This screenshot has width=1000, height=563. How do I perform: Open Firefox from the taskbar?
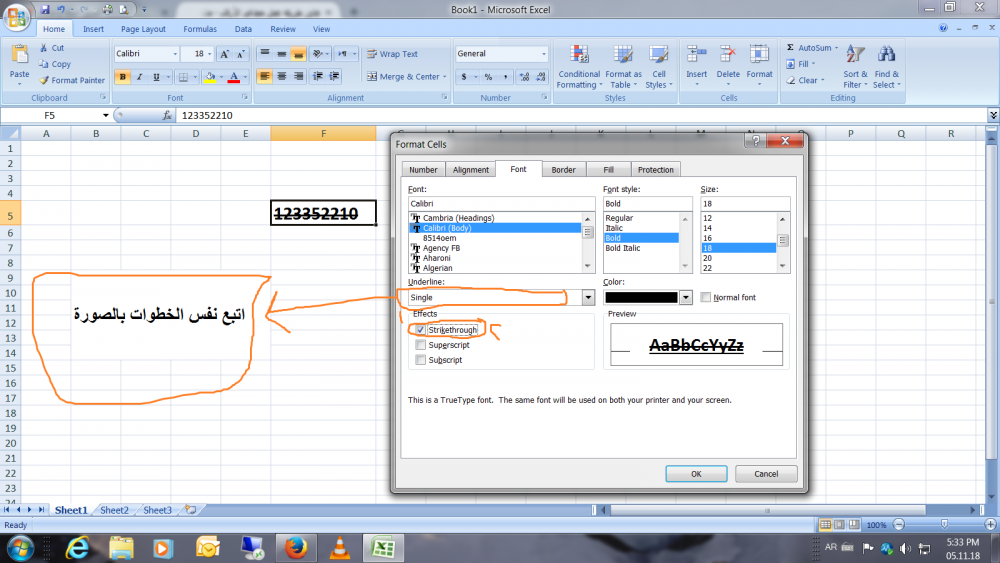tap(296, 548)
